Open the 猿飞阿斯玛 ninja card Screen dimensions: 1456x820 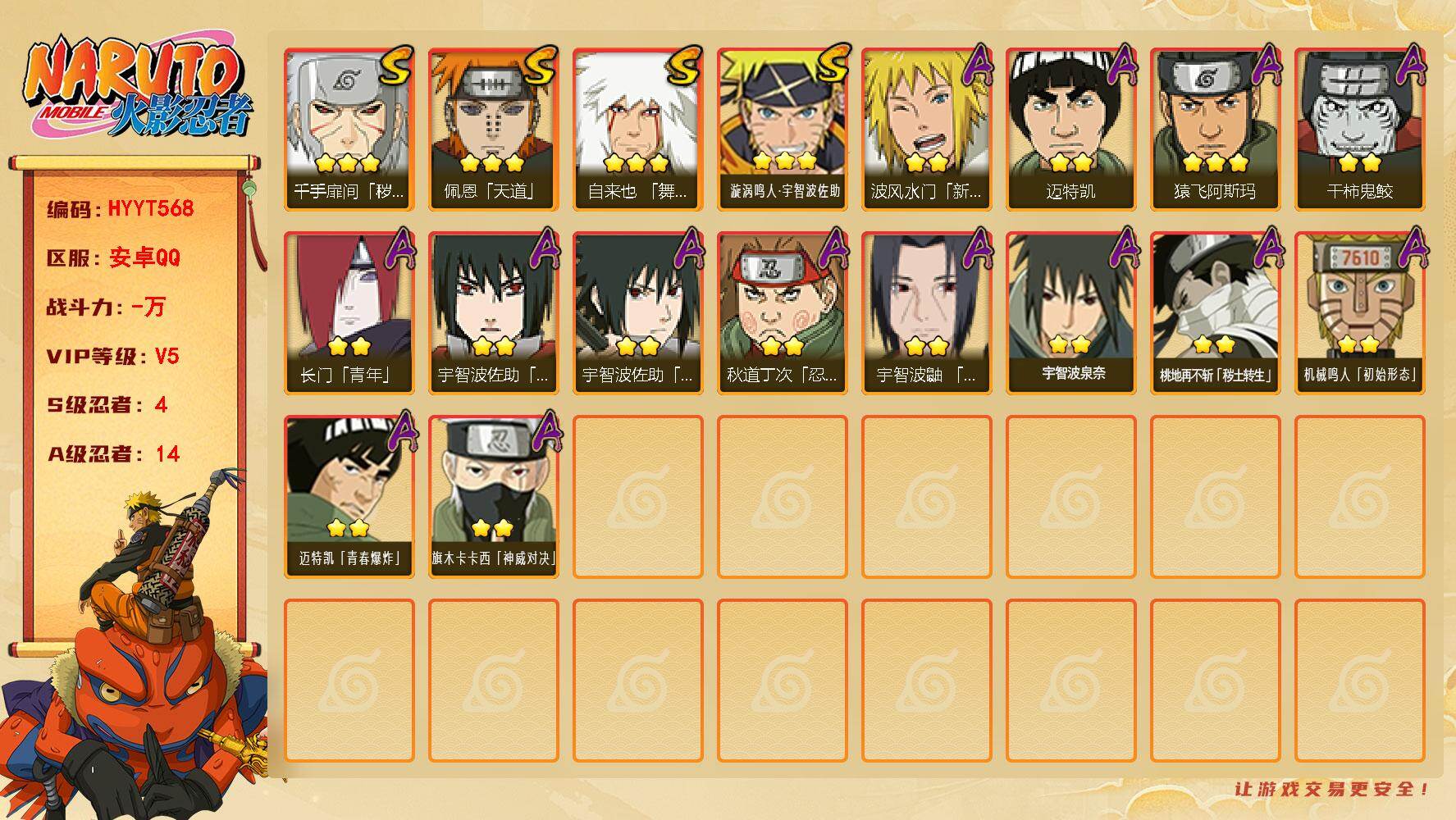point(1216,130)
